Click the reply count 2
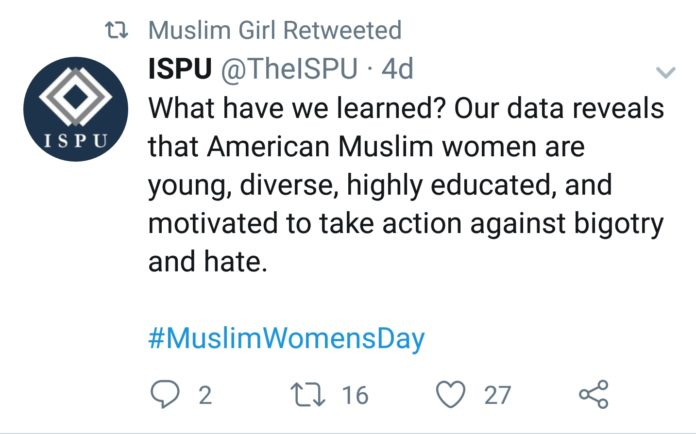The width and height of the screenshot is (696, 434). (205, 395)
